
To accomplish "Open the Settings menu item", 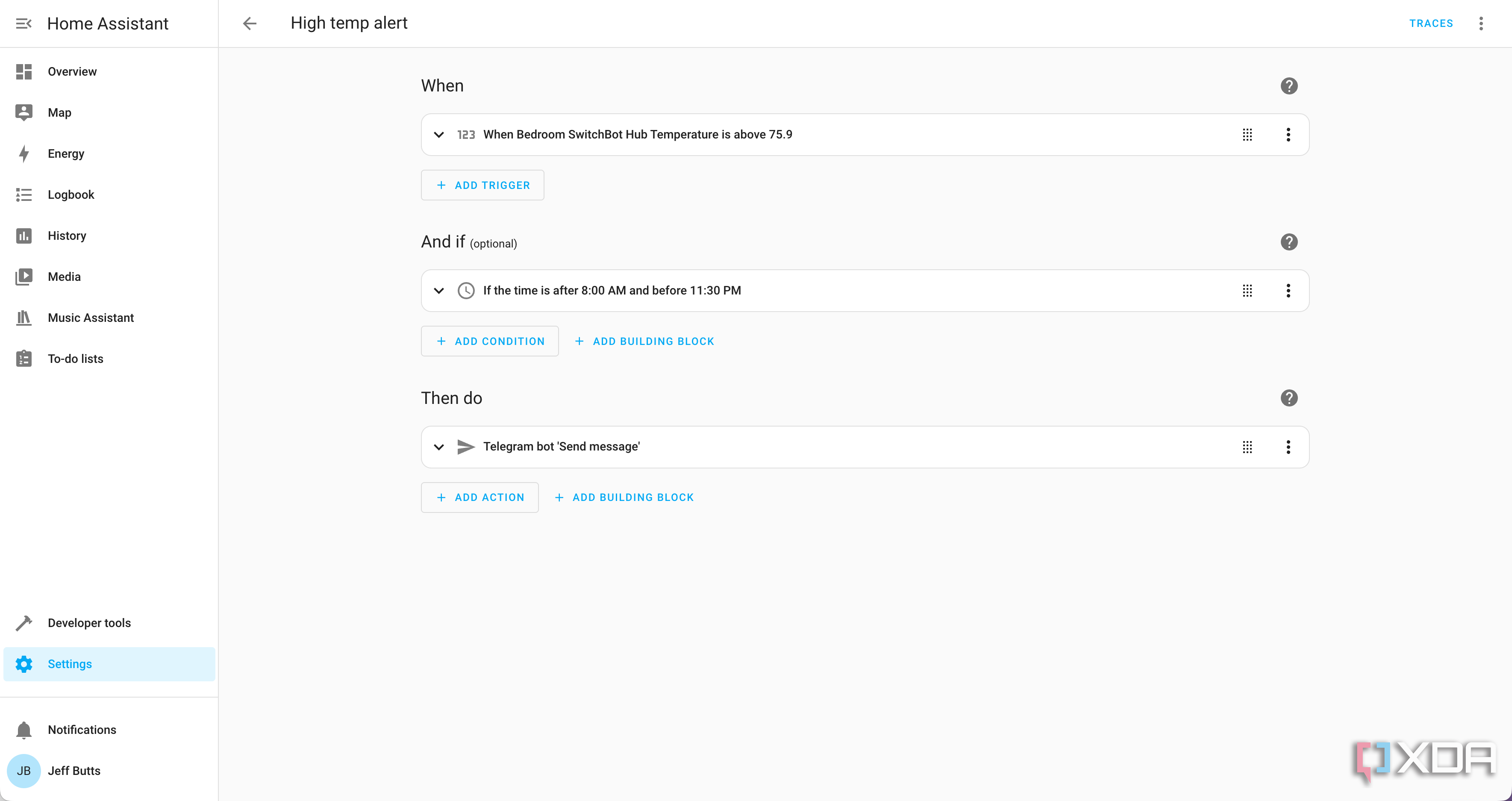I will (x=109, y=664).
